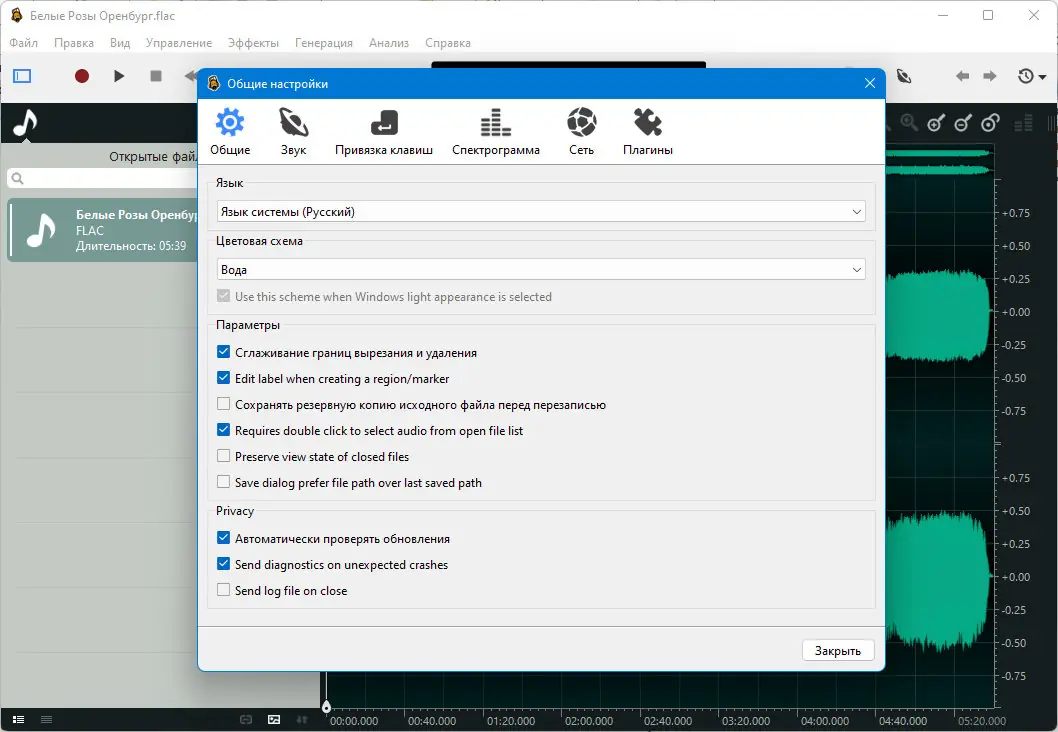Uncheck Send diagnostics on unexpected crashes
1058x732 pixels.
(223, 564)
